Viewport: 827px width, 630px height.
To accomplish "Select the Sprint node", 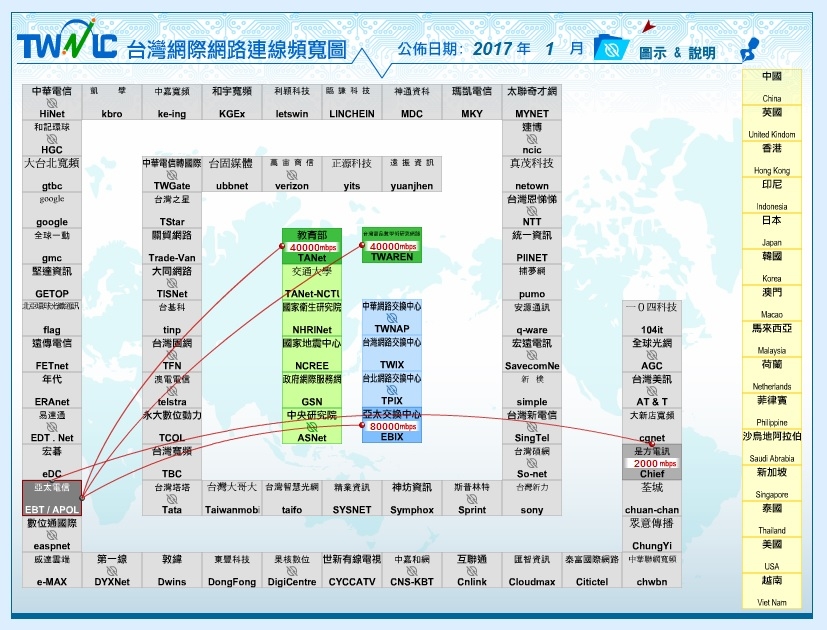I will (472, 498).
